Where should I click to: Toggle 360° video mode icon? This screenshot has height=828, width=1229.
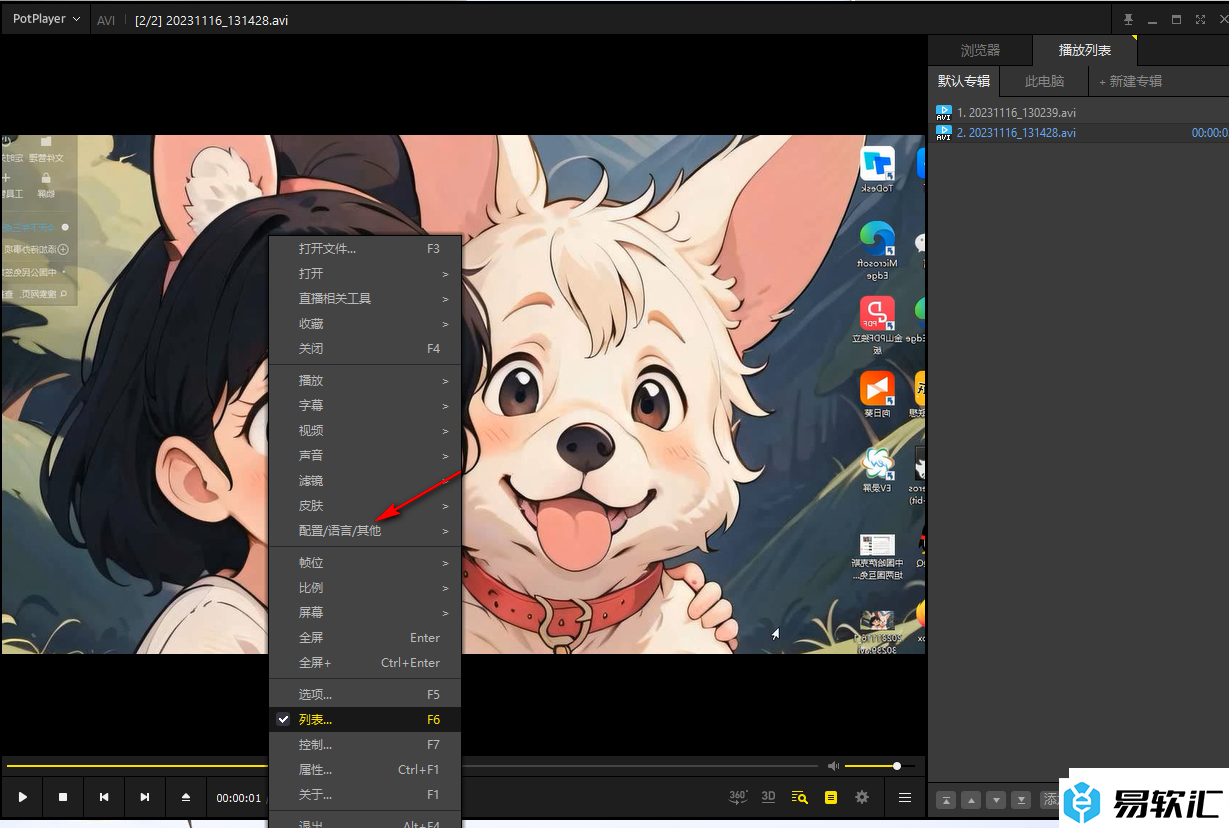[738, 797]
